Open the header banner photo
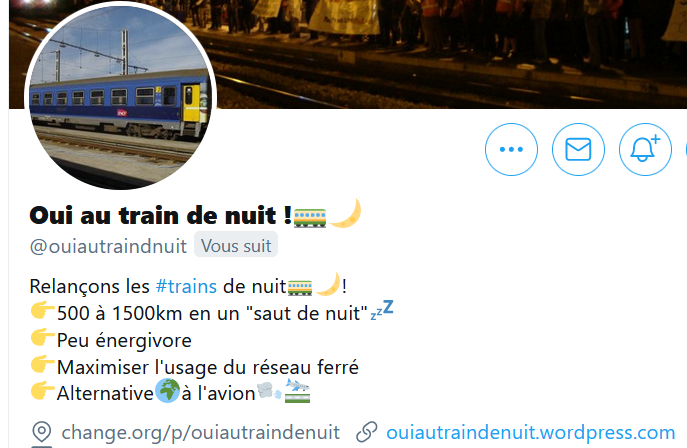Image resolution: width=687 pixels, height=448 pixels. 451,53
